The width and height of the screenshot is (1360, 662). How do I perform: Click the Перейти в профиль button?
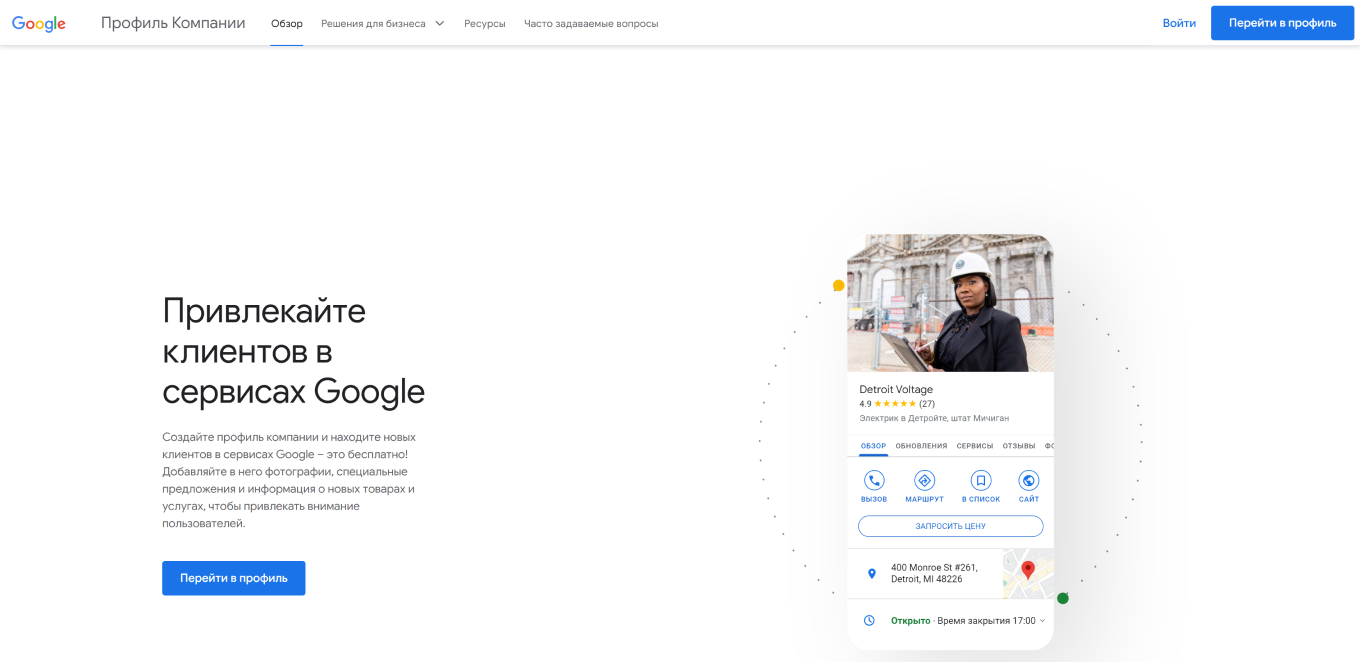(x=1282, y=22)
